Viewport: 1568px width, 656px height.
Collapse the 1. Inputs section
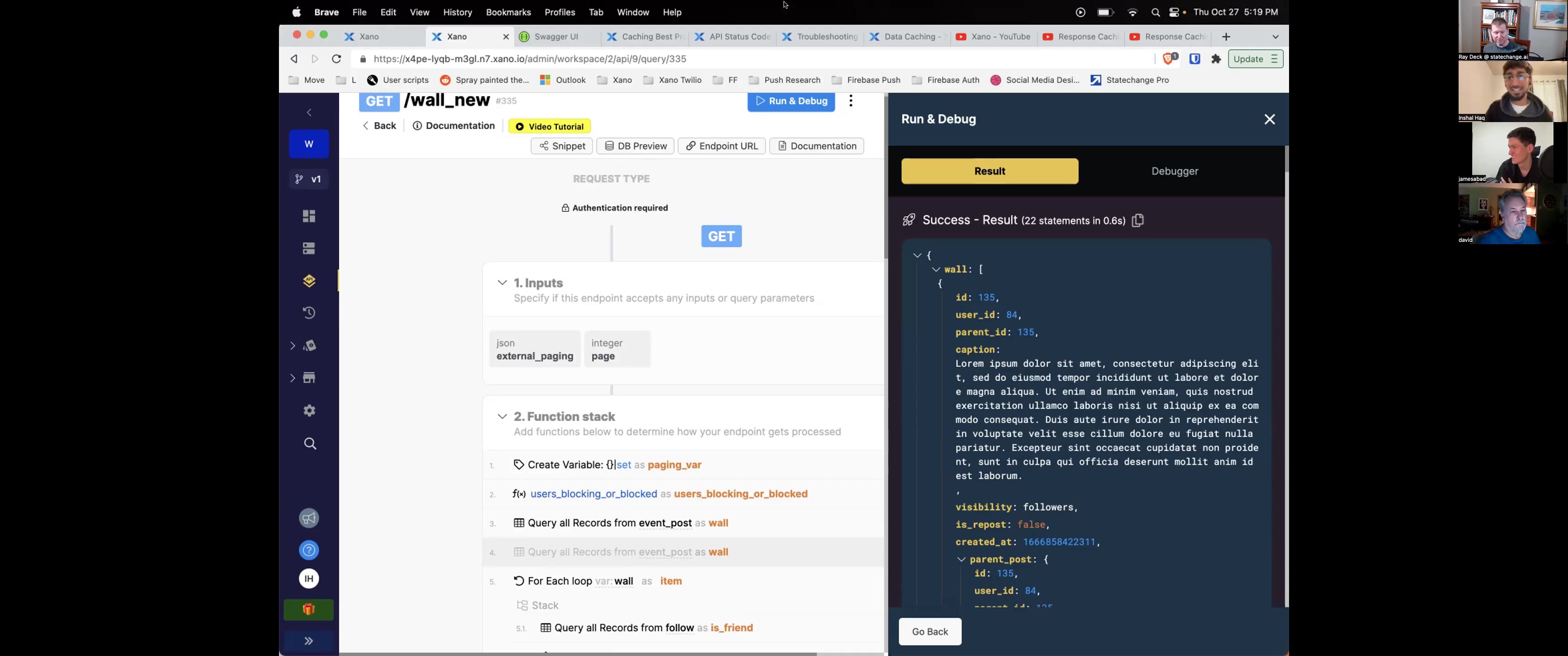[502, 283]
